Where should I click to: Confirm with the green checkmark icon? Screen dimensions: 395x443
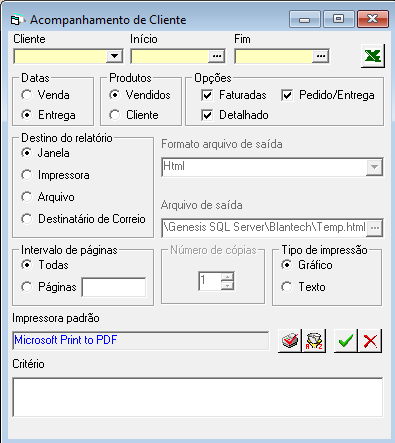pos(346,341)
